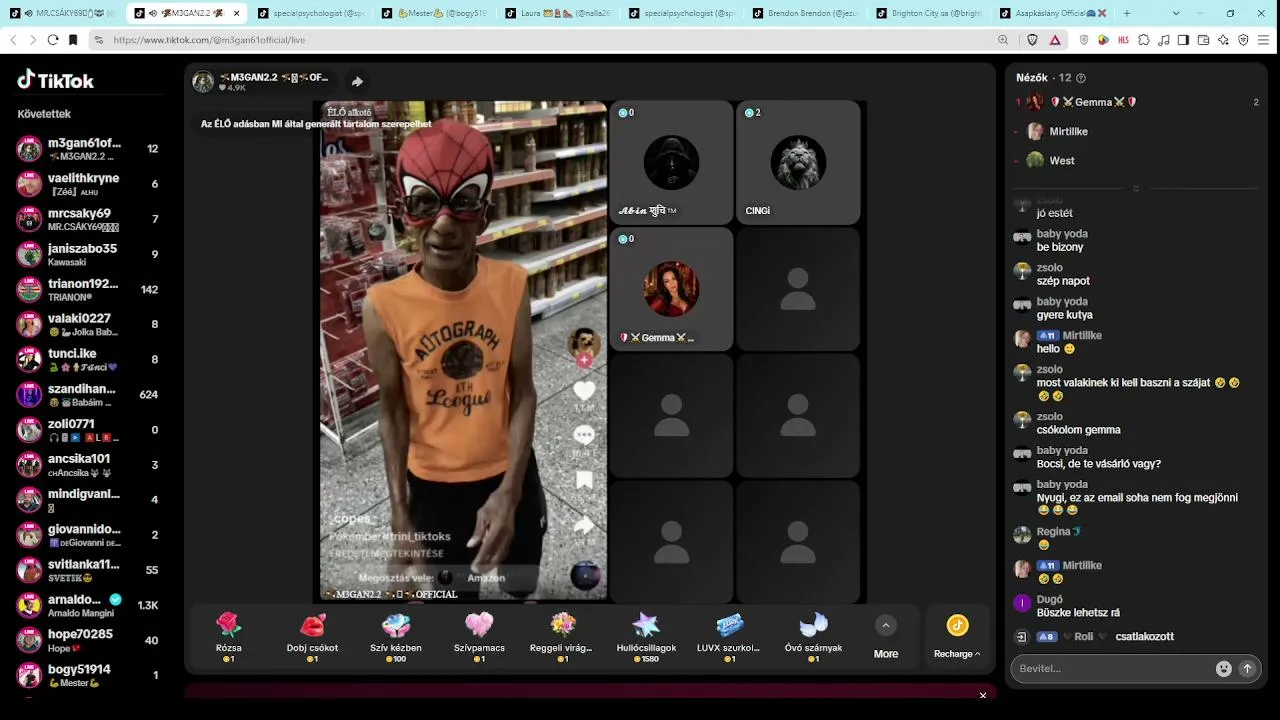Switch to the Asapkaslány Official tab
The image size is (1280, 720).
coord(1052,14)
